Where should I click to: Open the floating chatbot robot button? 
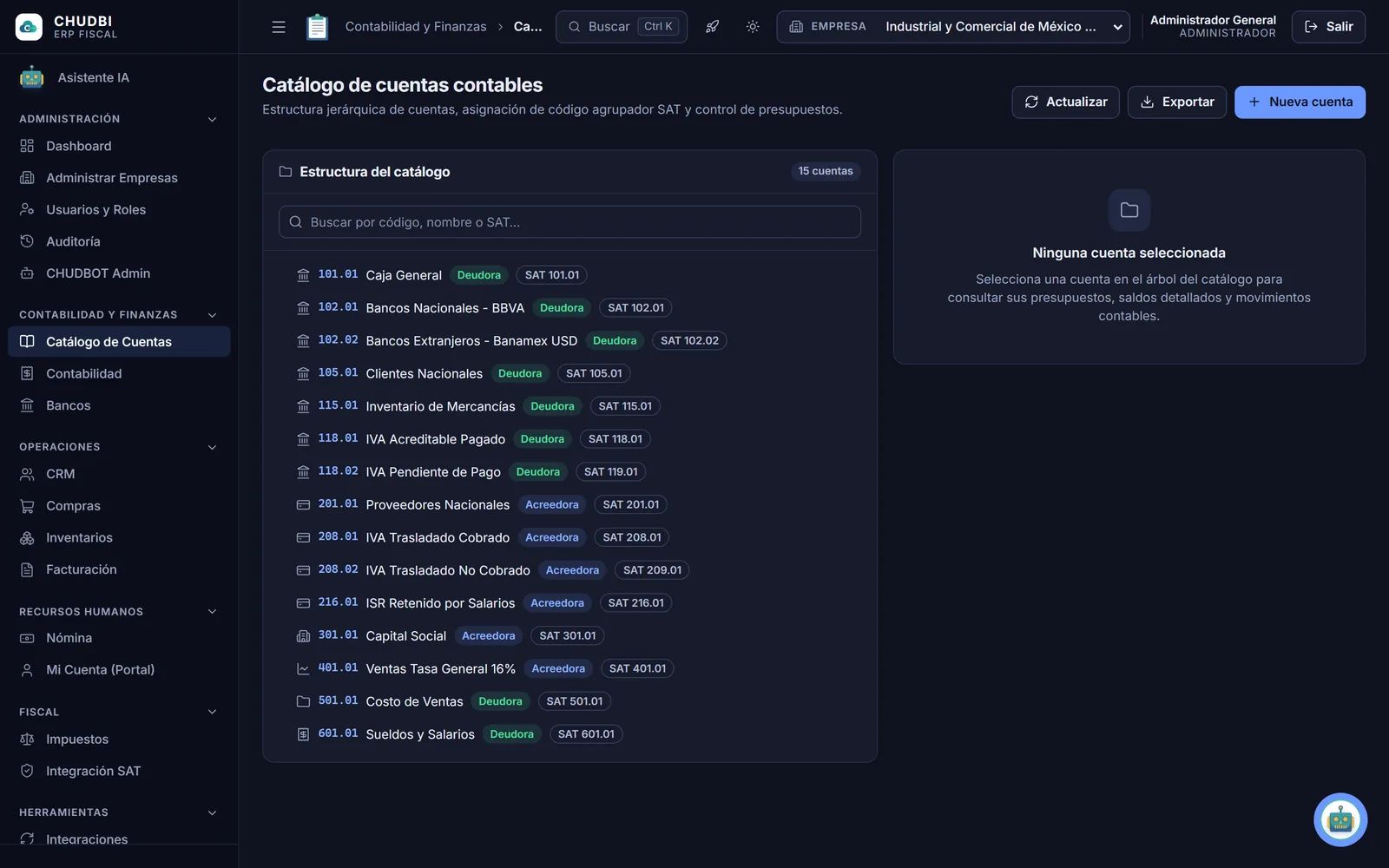point(1340,819)
